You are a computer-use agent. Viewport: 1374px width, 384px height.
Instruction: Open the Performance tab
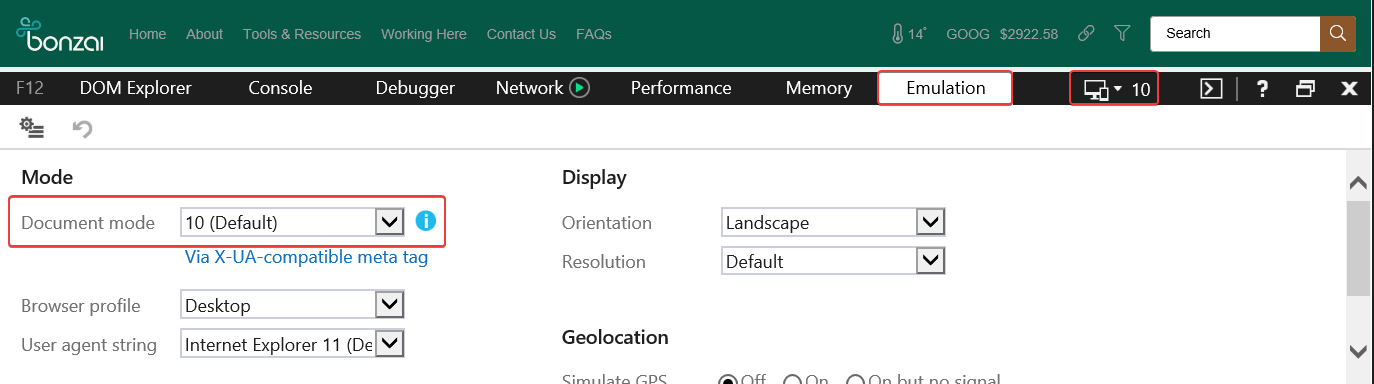[x=681, y=88]
